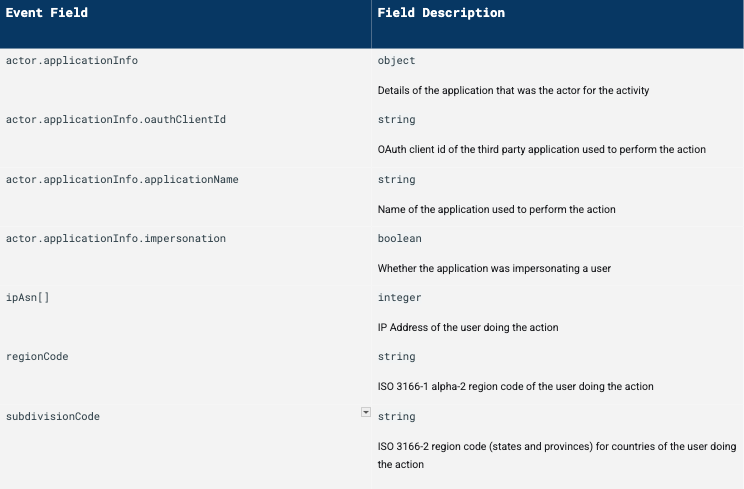744x489 pixels.
Task: Click the Field Description column header
Action: click(x=441, y=13)
